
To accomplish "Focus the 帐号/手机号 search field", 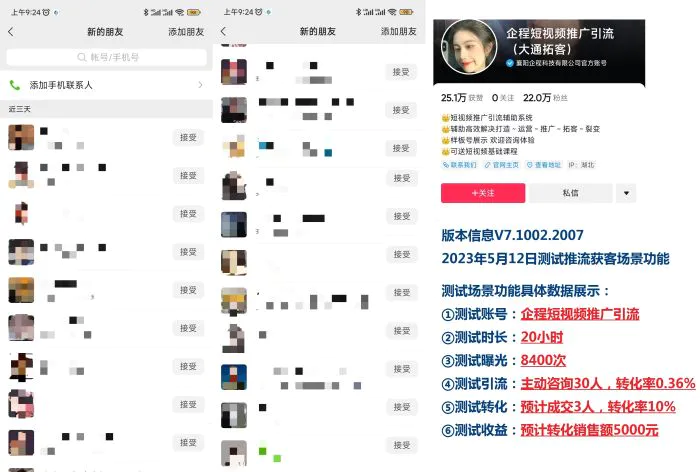I will pyautogui.click(x=106, y=57).
